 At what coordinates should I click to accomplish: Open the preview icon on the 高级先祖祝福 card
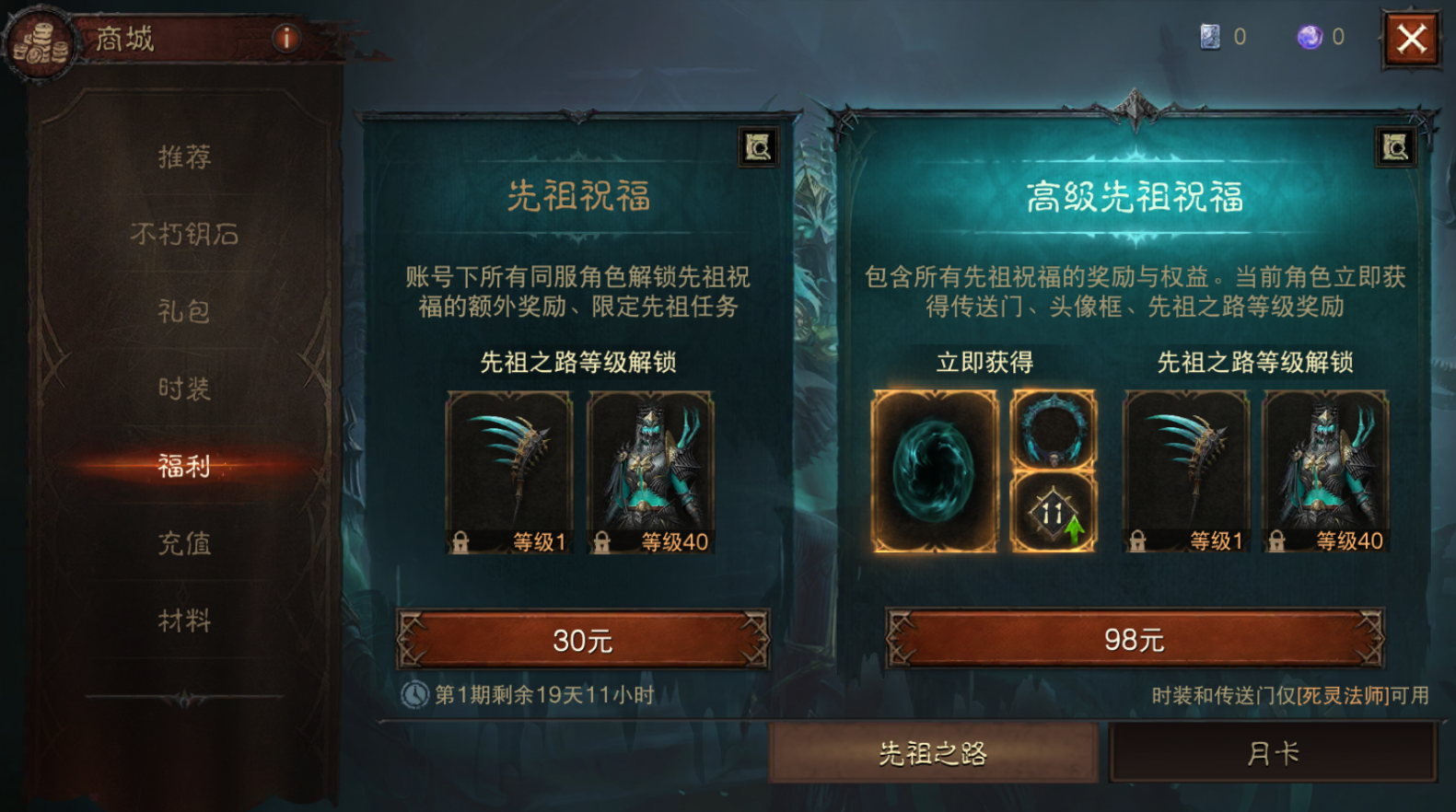click(1396, 147)
